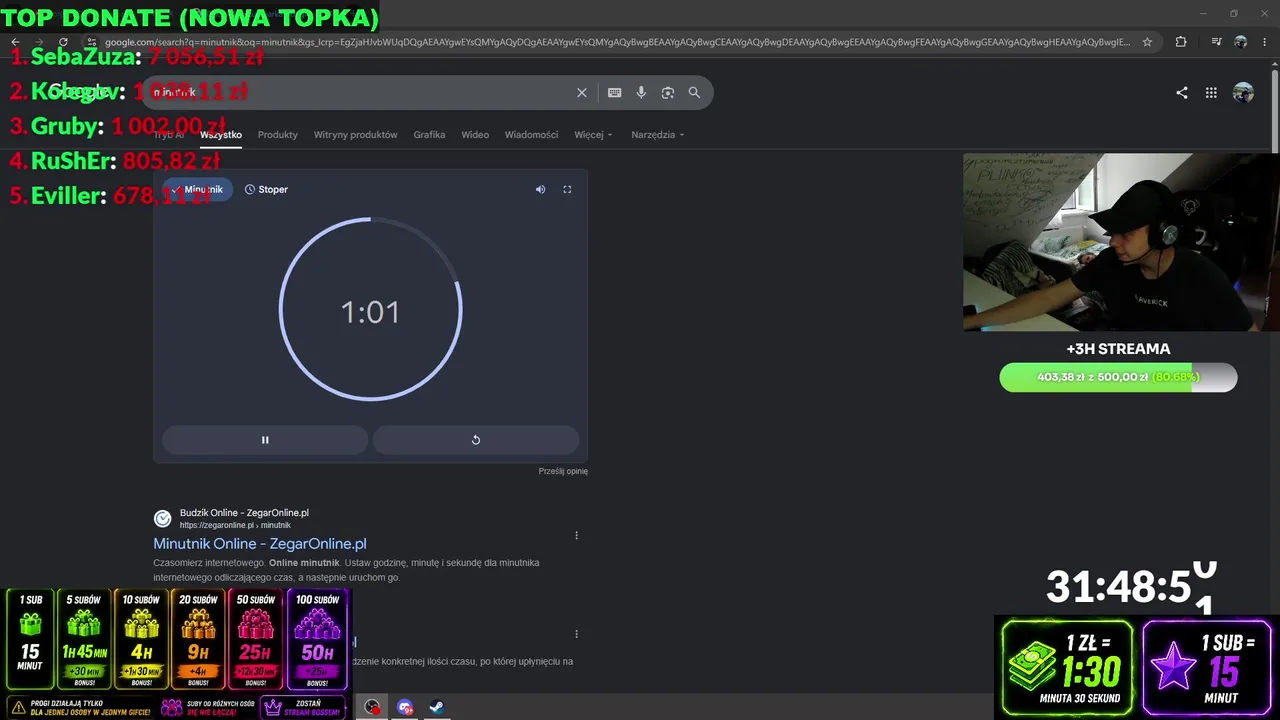Pause the running timer

click(x=265, y=440)
